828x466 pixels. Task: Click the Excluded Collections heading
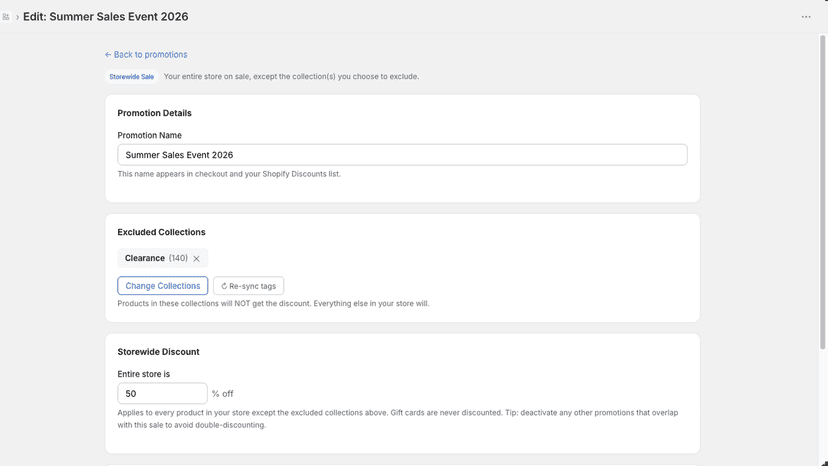(x=161, y=232)
